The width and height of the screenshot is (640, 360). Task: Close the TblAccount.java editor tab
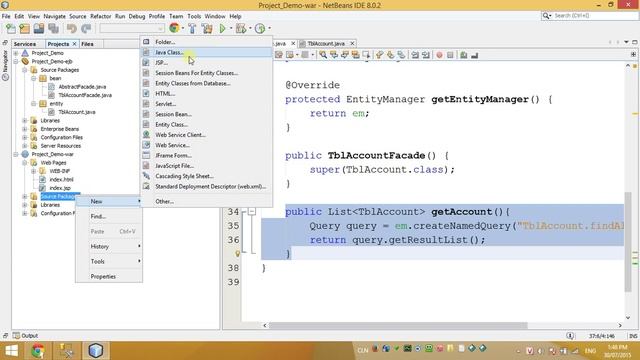352,43
